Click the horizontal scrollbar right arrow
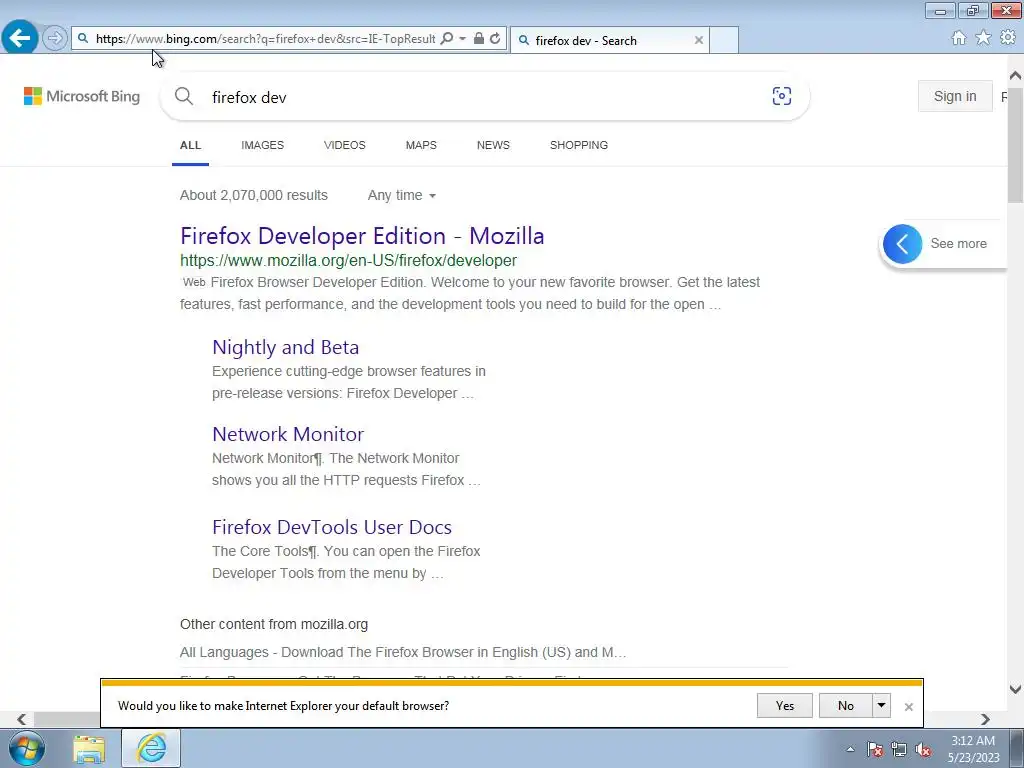Viewport: 1024px width, 768px height. click(x=985, y=719)
